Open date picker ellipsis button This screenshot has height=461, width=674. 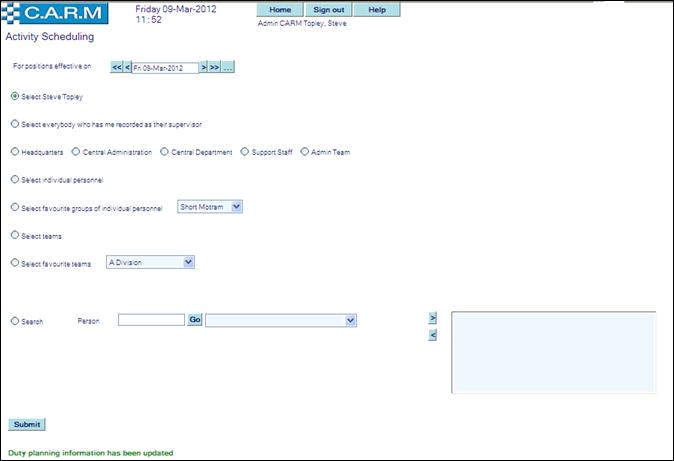pyautogui.click(x=228, y=67)
